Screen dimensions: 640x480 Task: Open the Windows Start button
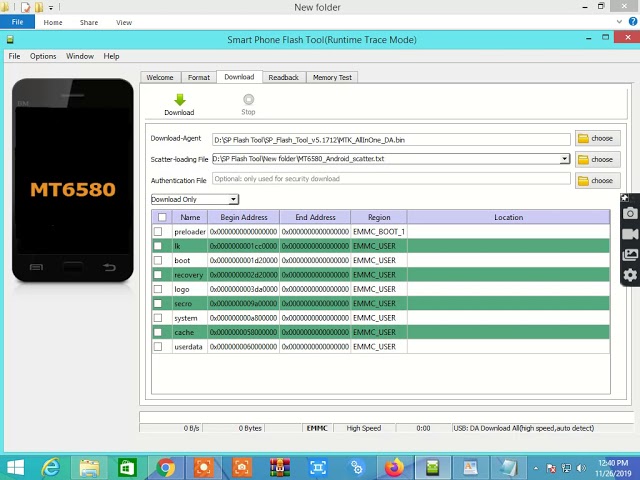tap(16, 468)
